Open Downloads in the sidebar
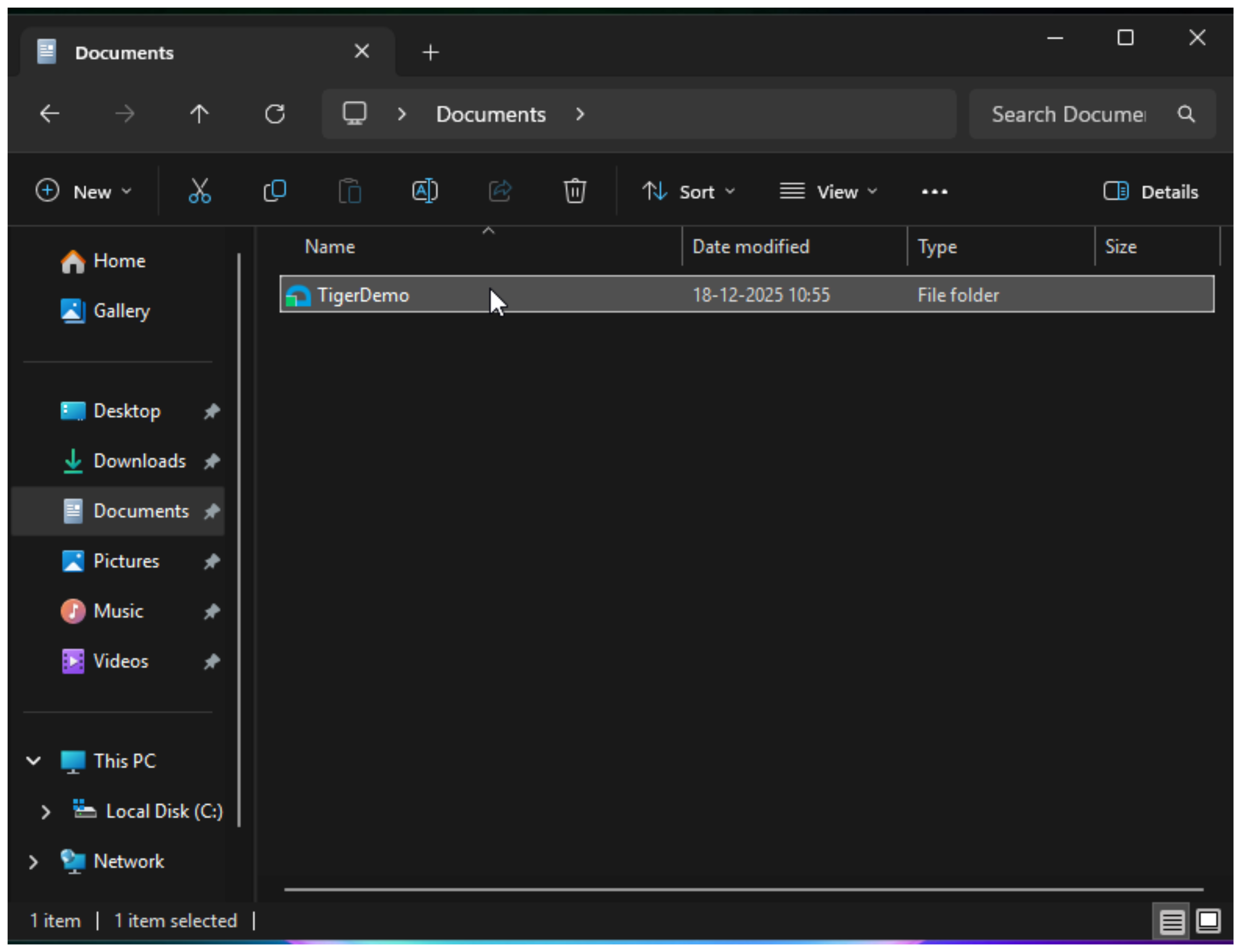The height and width of the screenshot is (952, 1241). [x=139, y=461]
